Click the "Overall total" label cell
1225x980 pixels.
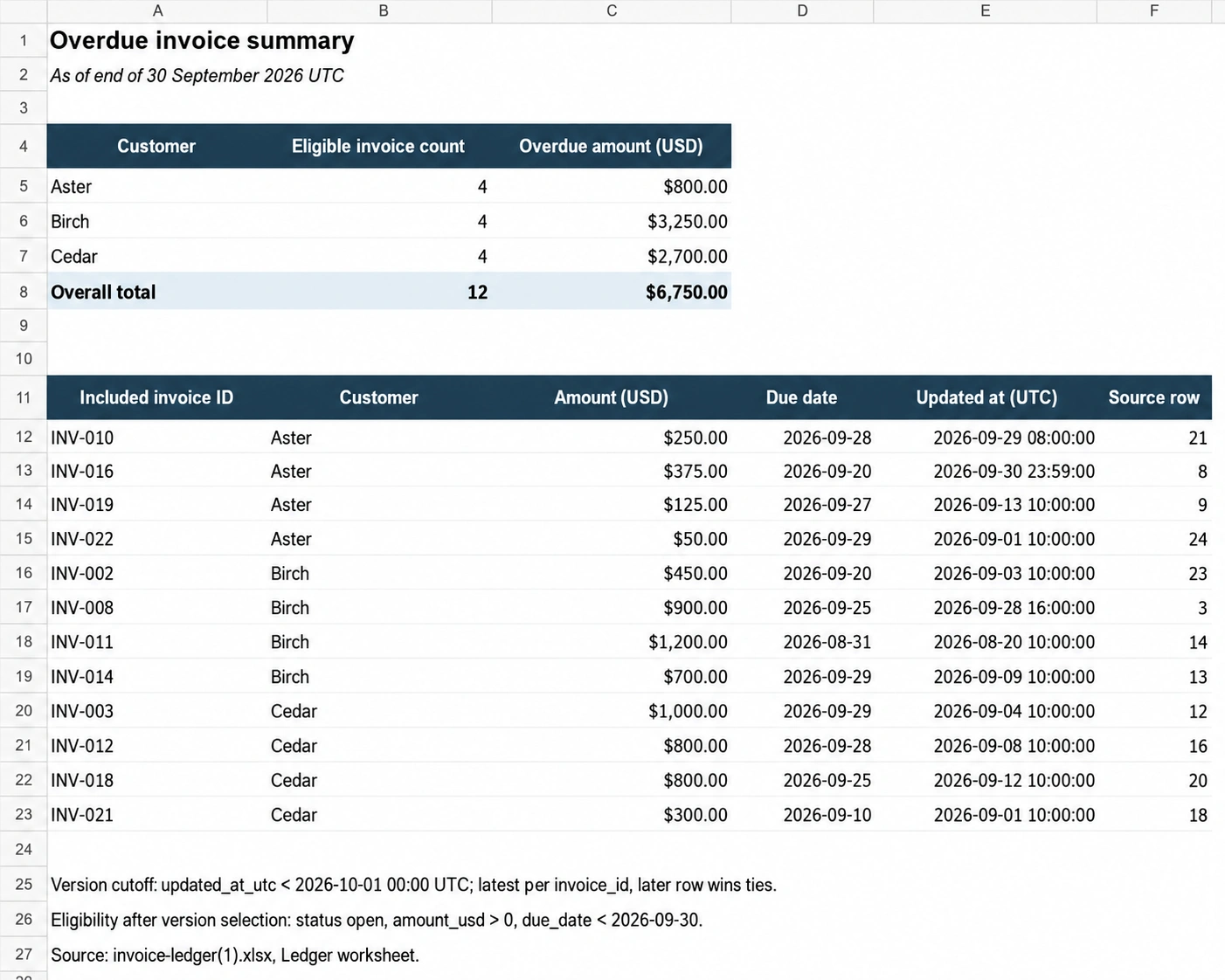point(157,292)
